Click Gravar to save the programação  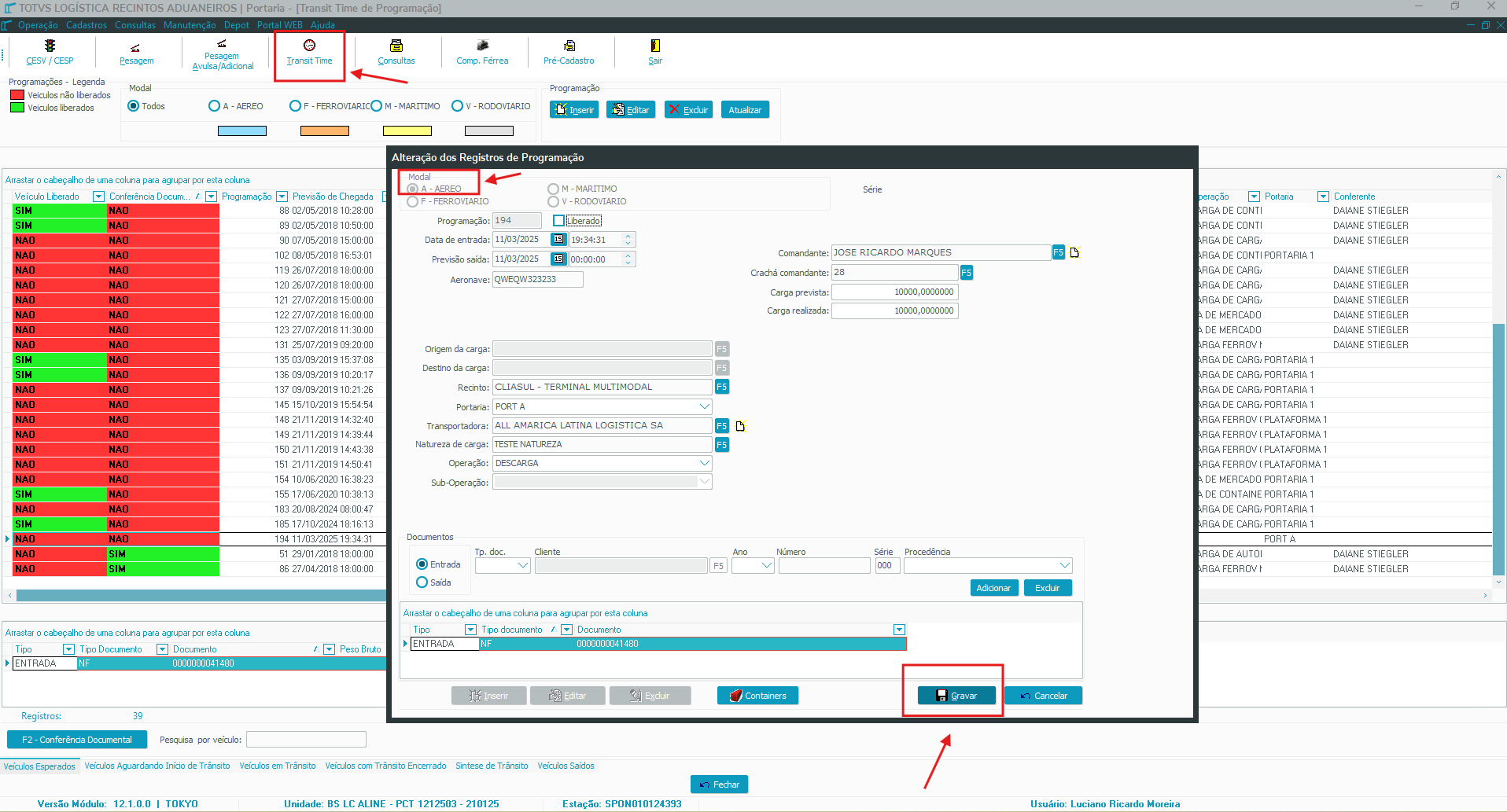point(956,696)
